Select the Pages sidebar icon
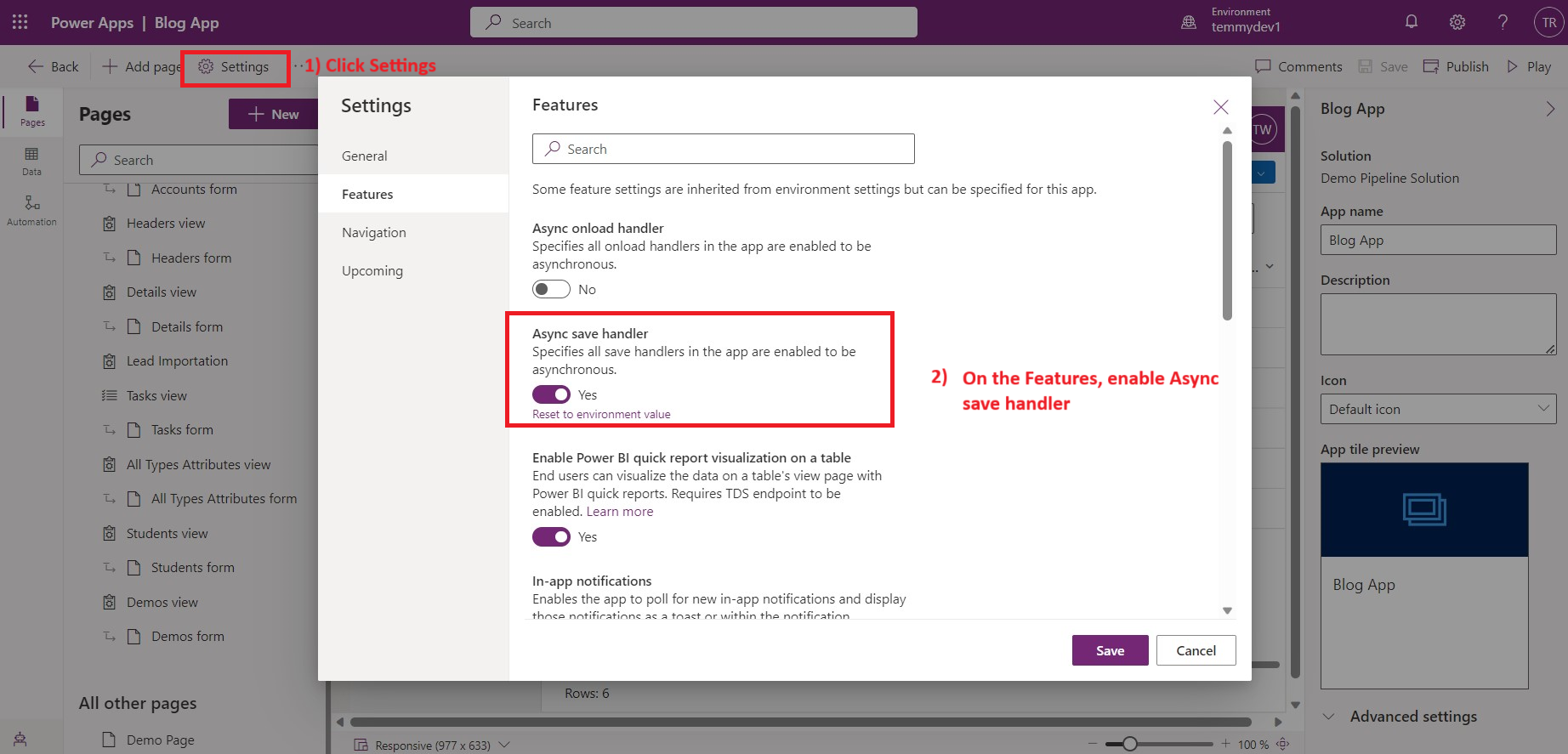The image size is (1568, 754). 32,111
